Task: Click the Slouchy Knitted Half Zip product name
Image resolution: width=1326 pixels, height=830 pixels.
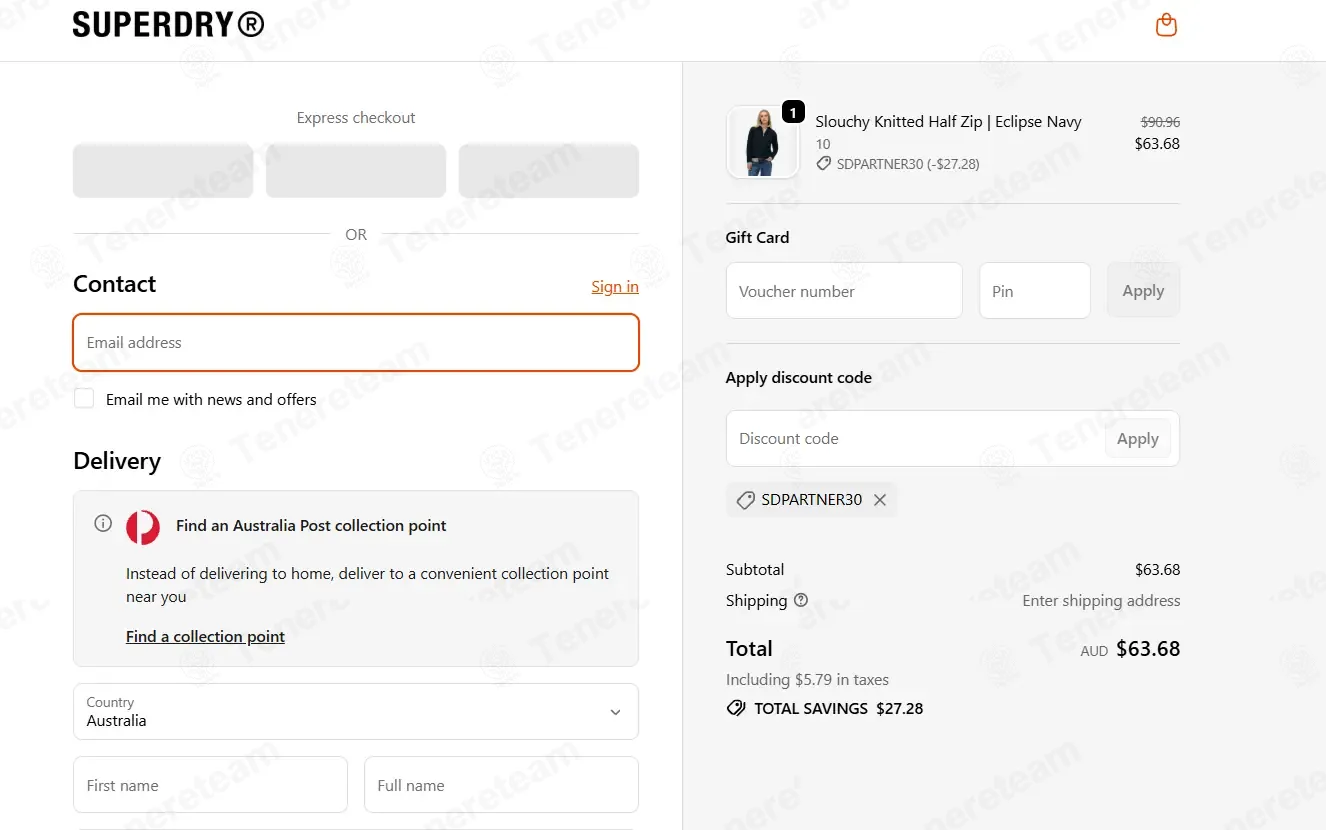Action: click(948, 122)
